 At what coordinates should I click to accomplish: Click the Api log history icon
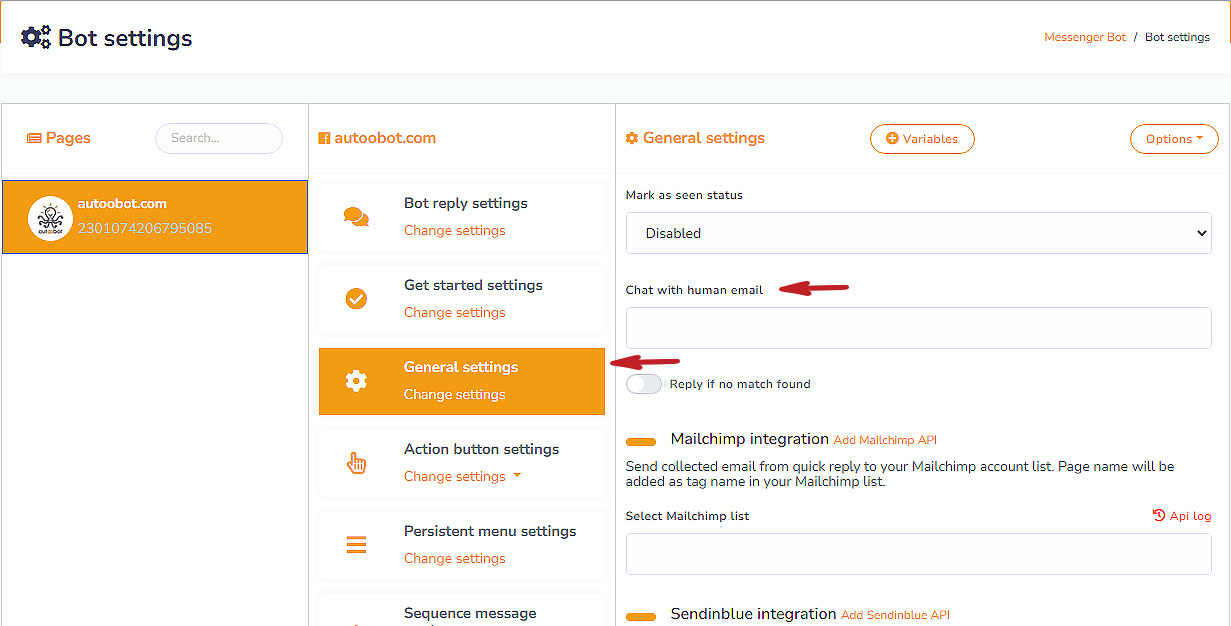(1159, 516)
